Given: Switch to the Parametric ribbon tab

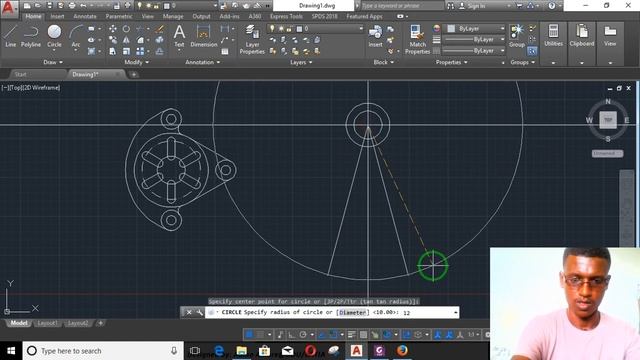Looking at the screenshot, I should coord(119,16).
